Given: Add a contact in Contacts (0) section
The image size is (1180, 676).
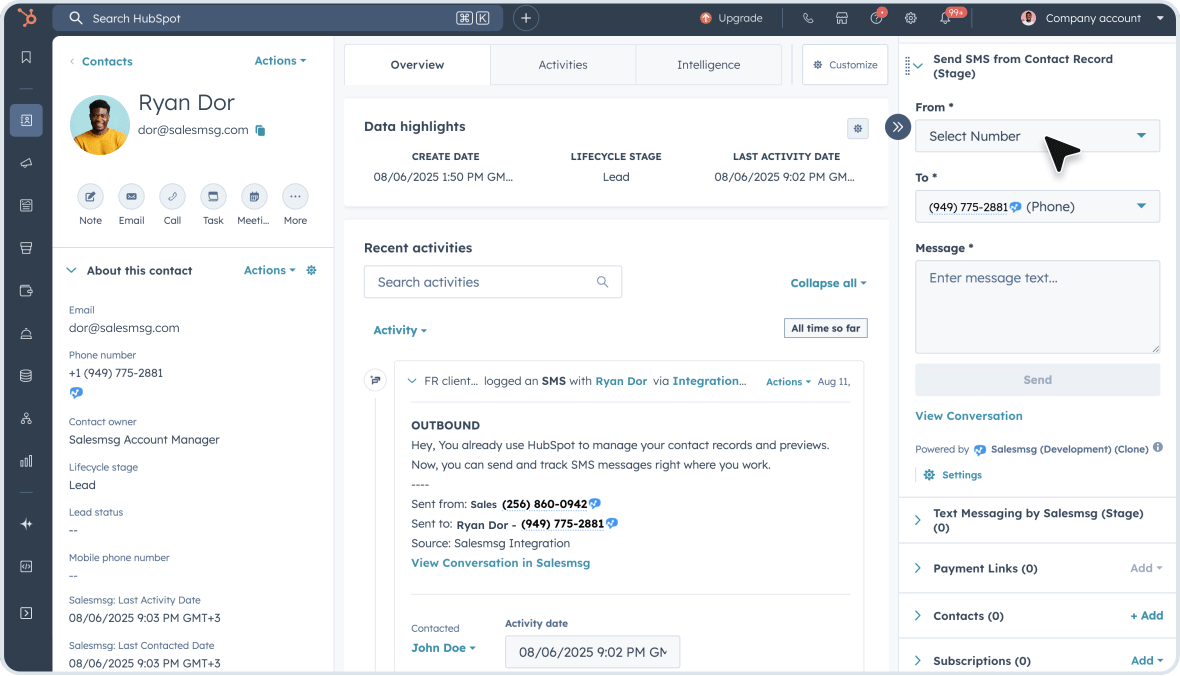Looking at the screenshot, I should tap(1146, 616).
